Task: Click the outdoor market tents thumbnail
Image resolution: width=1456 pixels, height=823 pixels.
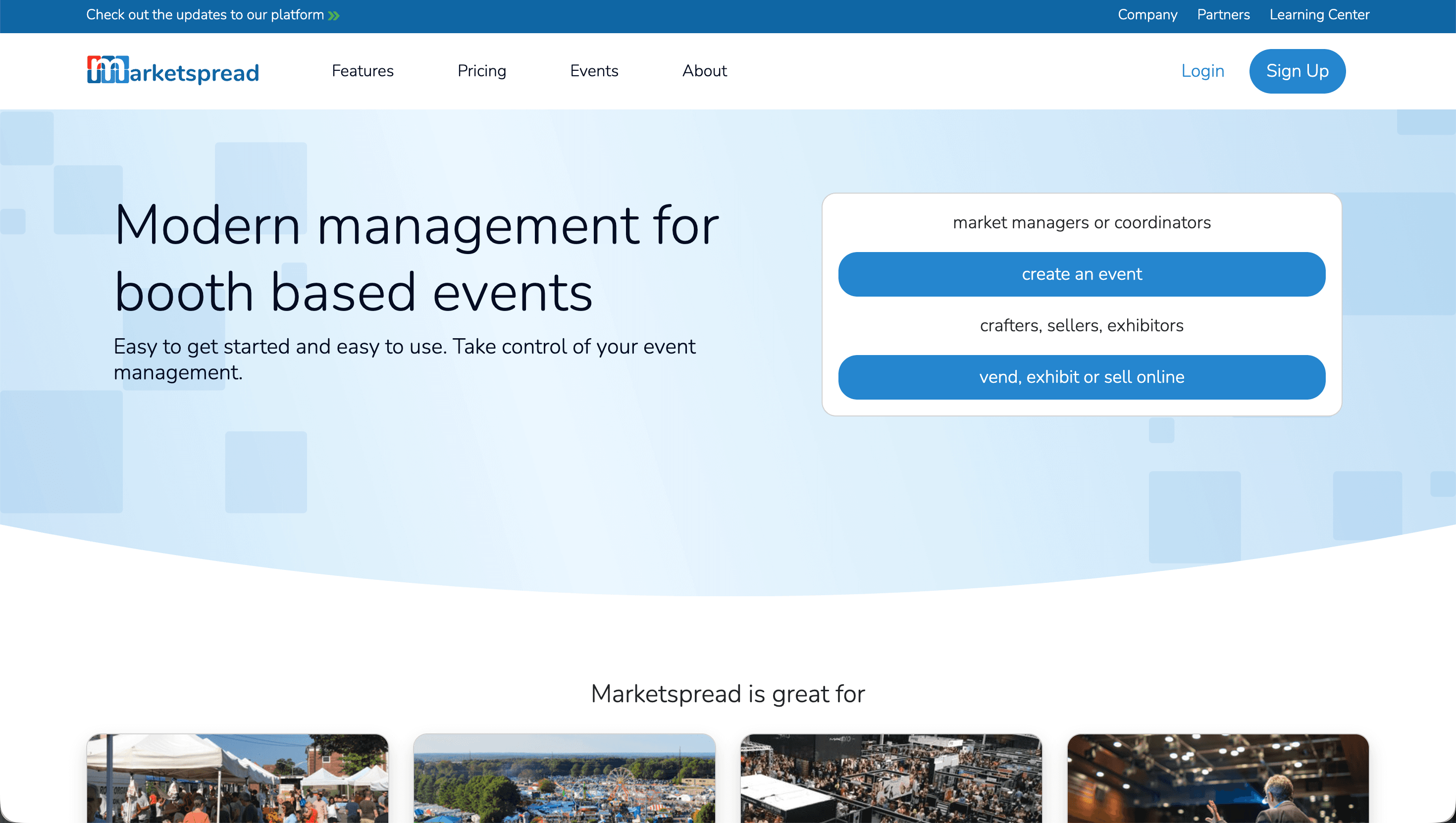Action: (238, 780)
